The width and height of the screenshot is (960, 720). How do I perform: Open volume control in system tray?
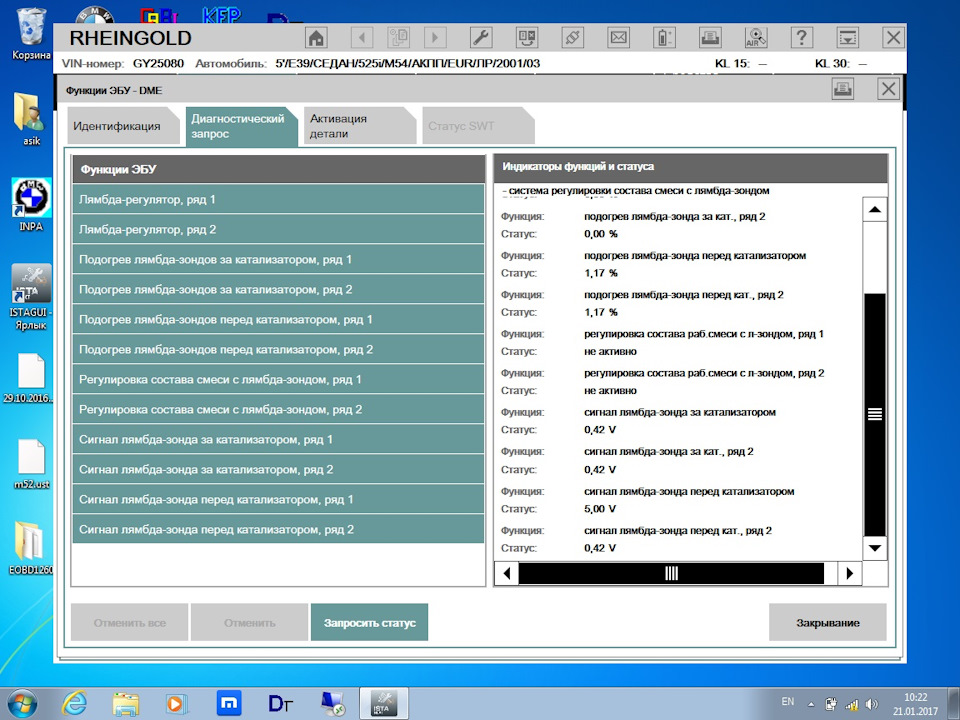pos(872,705)
